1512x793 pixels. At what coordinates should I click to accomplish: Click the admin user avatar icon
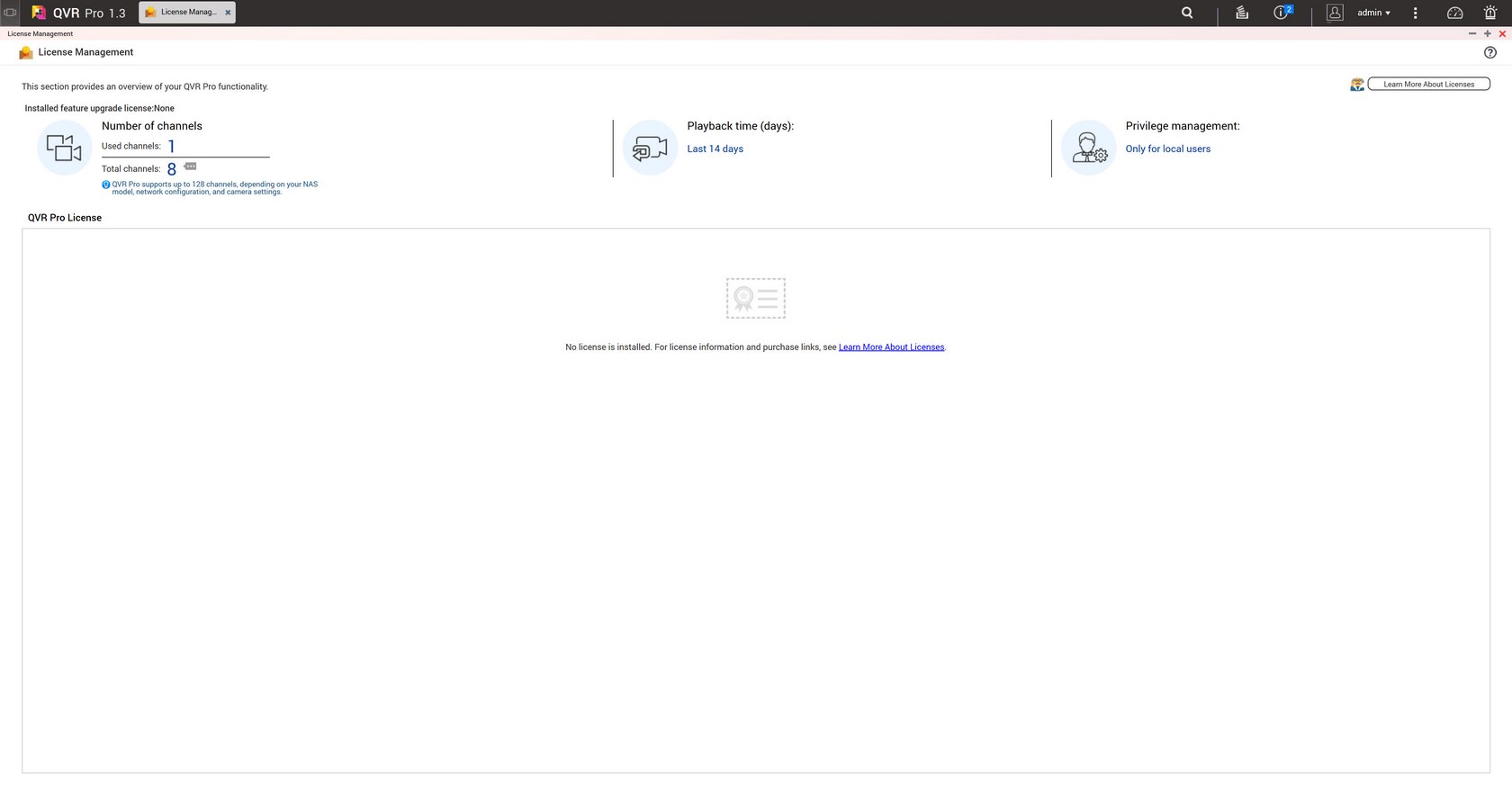click(x=1335, y=13)
